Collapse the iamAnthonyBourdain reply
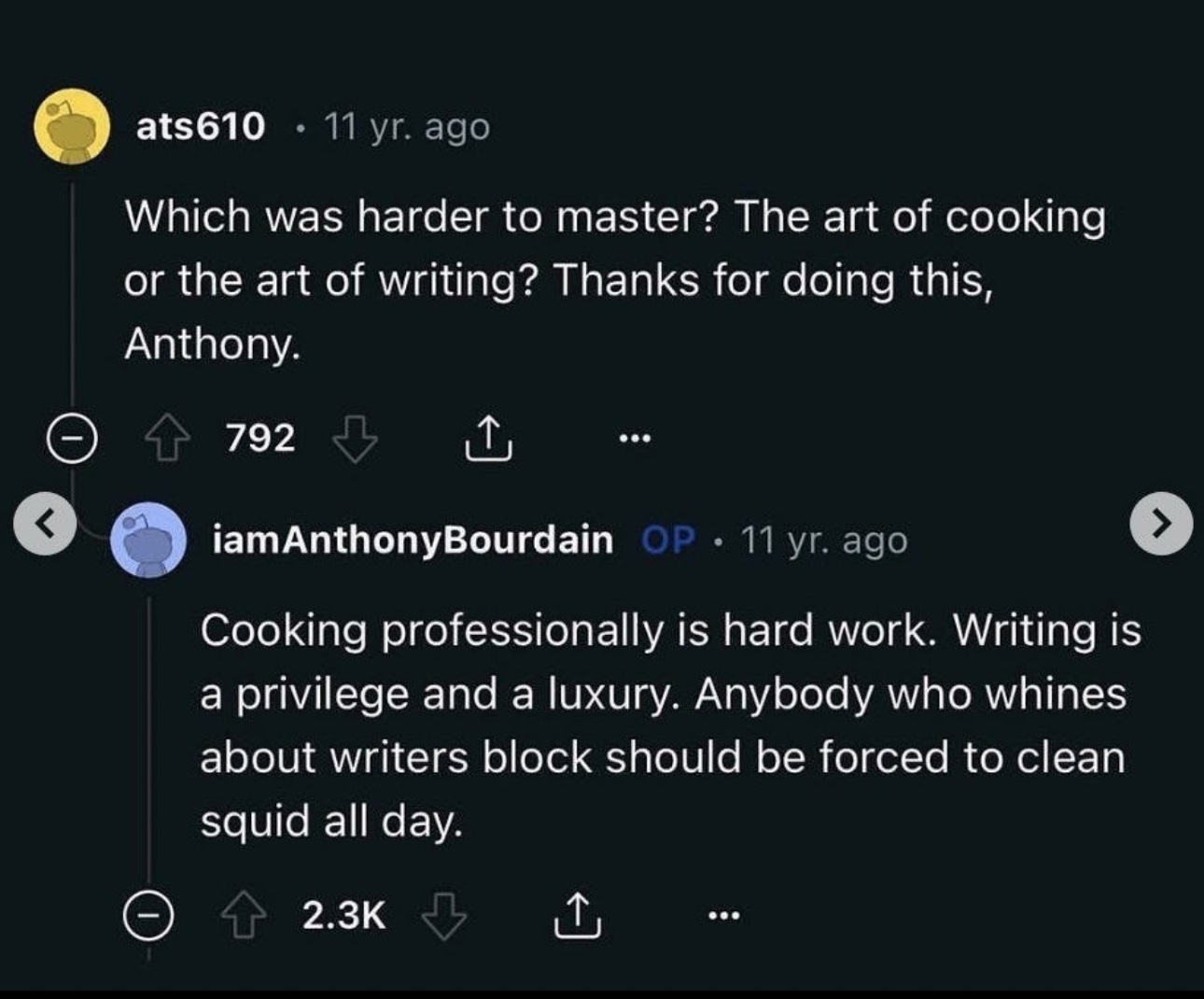This screenshot has width=1204, height=999. click(148, 916)
